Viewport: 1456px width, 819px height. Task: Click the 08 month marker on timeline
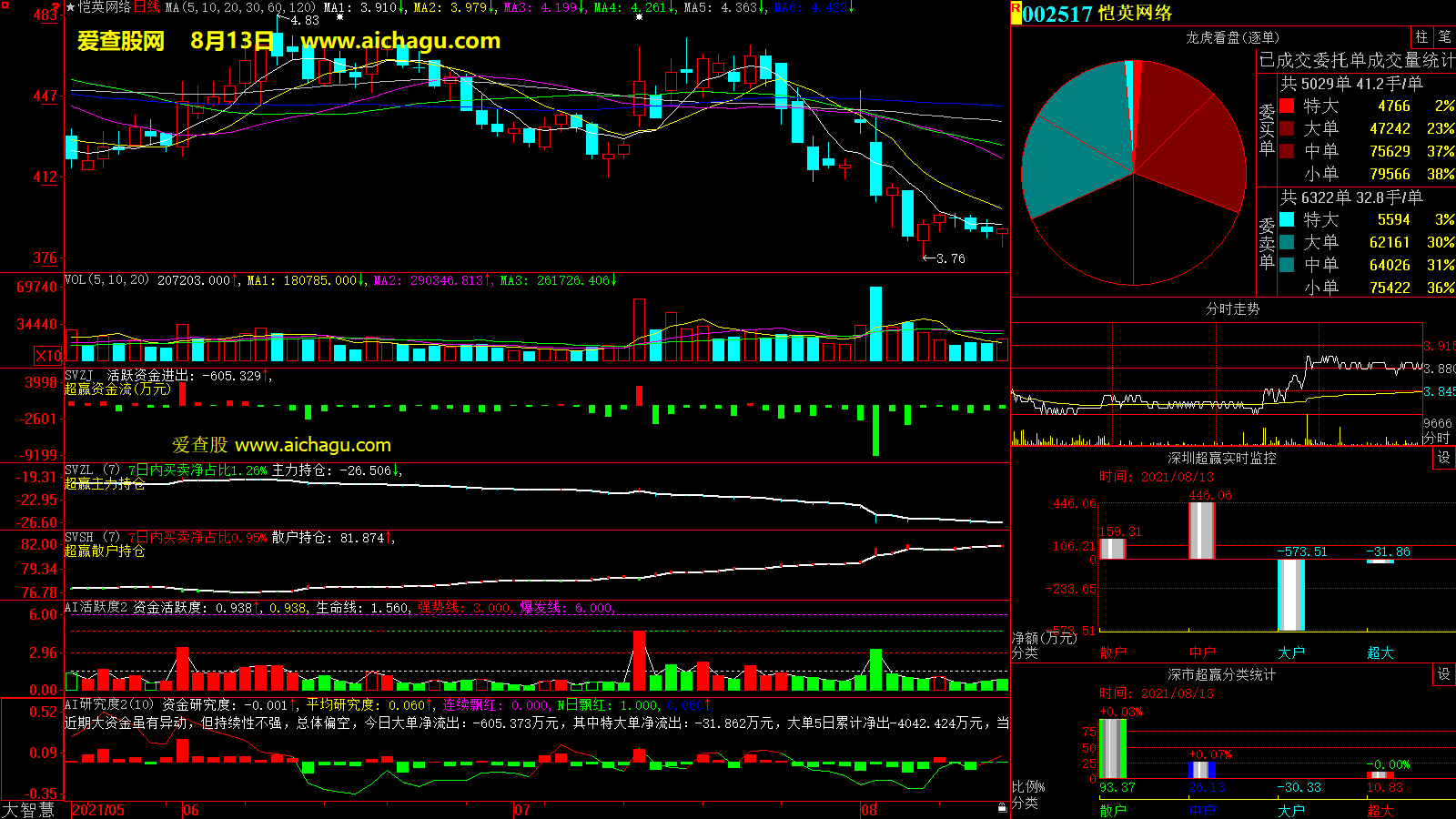coord(869,810)
